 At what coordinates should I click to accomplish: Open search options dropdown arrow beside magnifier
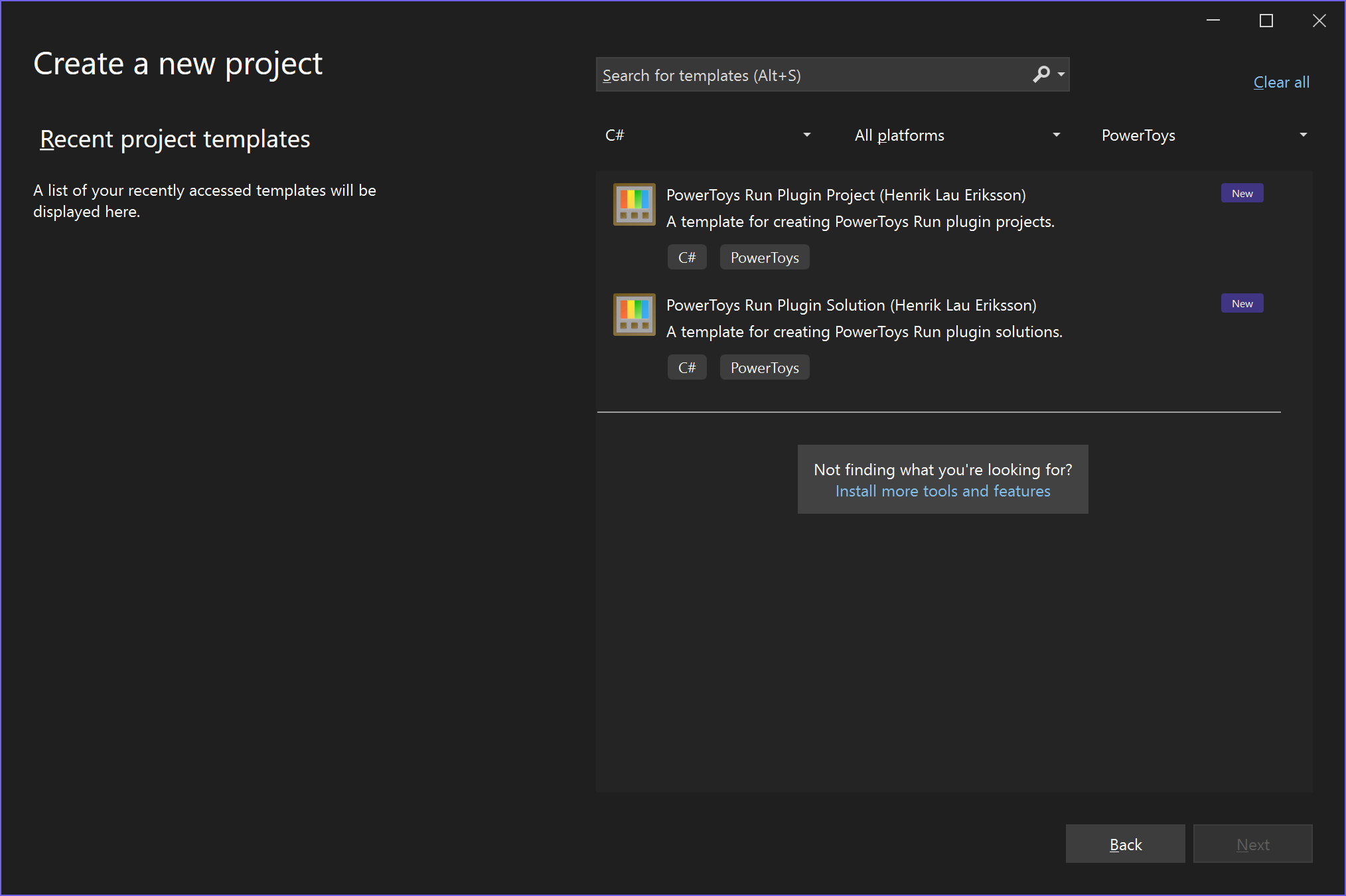1061,74
